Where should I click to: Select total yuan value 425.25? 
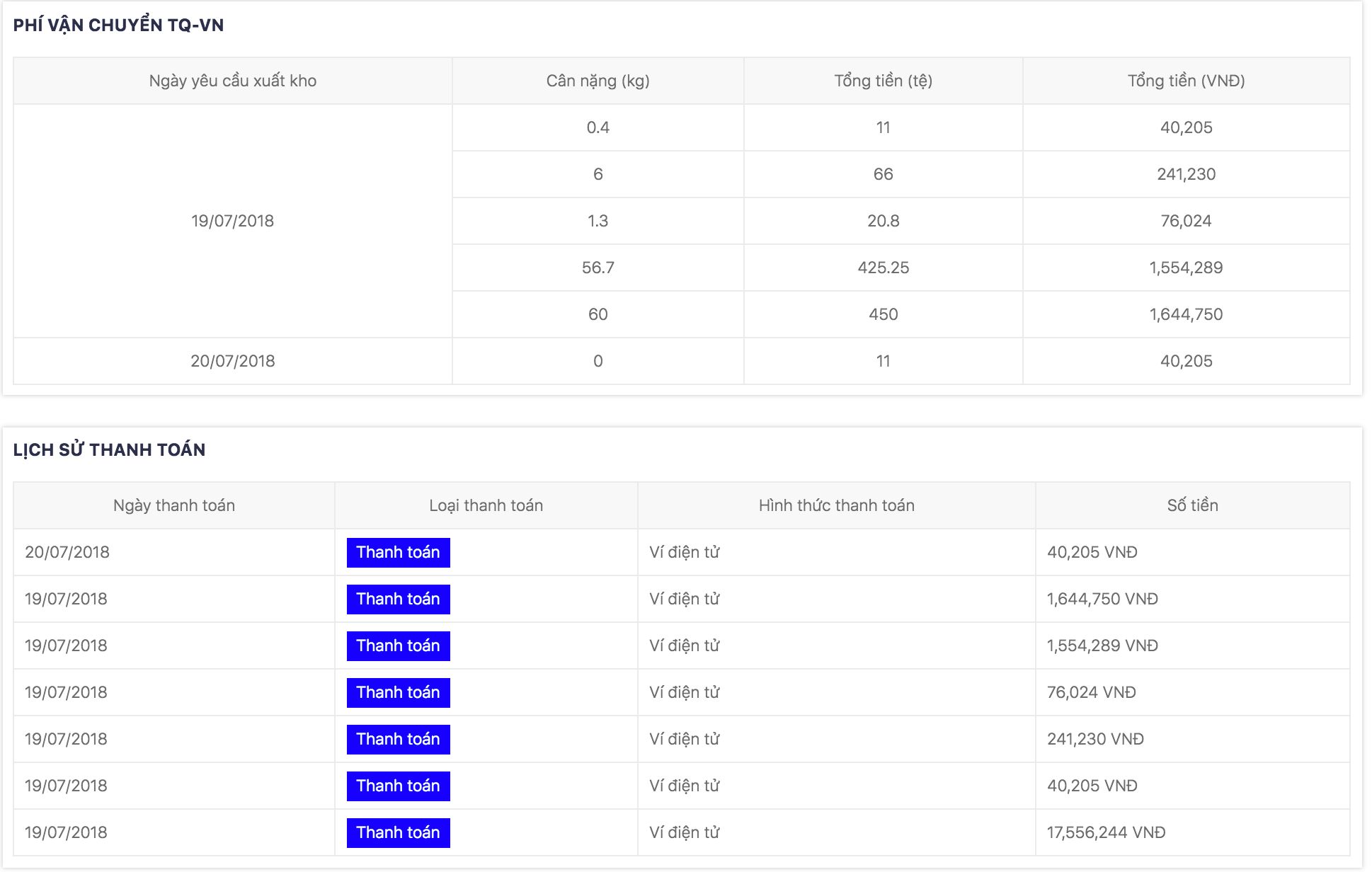pyautogui.click(x=884, y=268)
